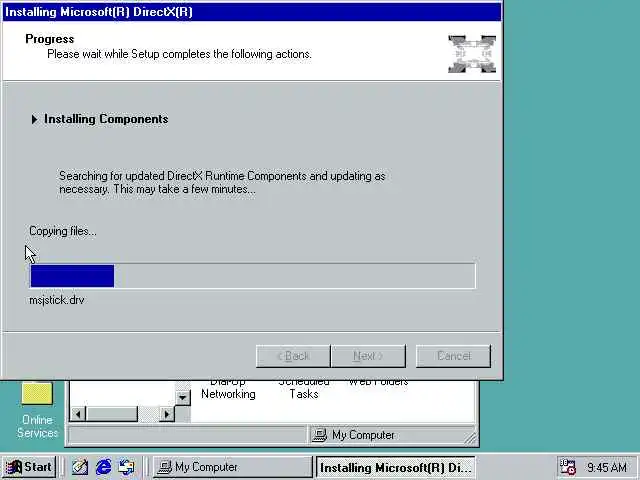Open the Online Services desktop folder

37,409
